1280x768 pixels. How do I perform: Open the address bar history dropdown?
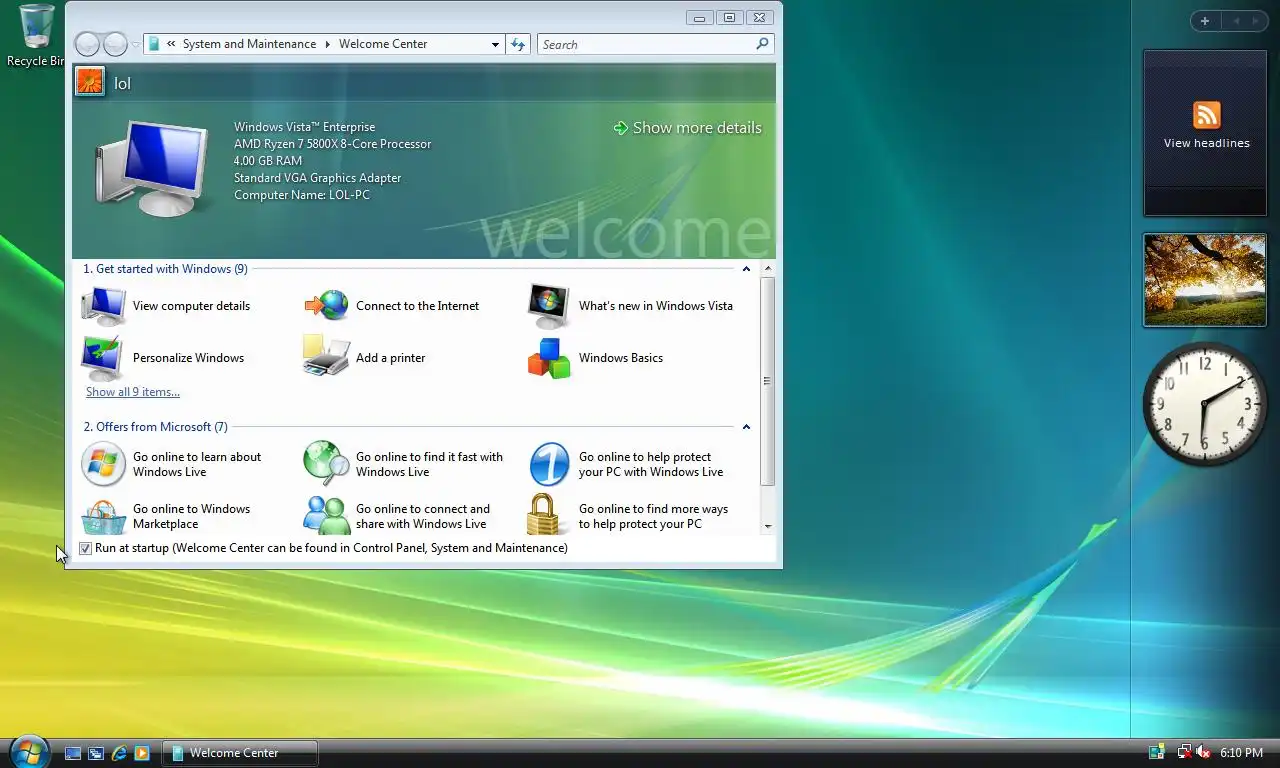[495, 44]
